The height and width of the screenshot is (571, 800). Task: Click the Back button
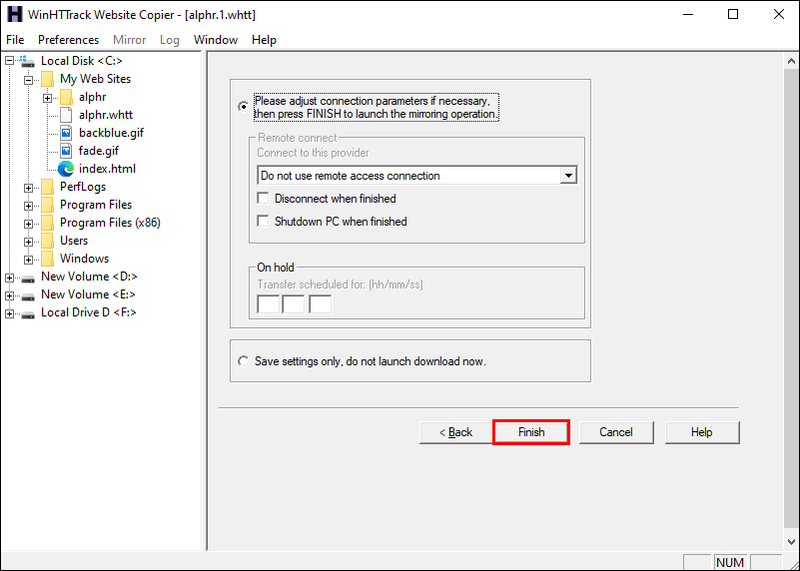(456, 432)
